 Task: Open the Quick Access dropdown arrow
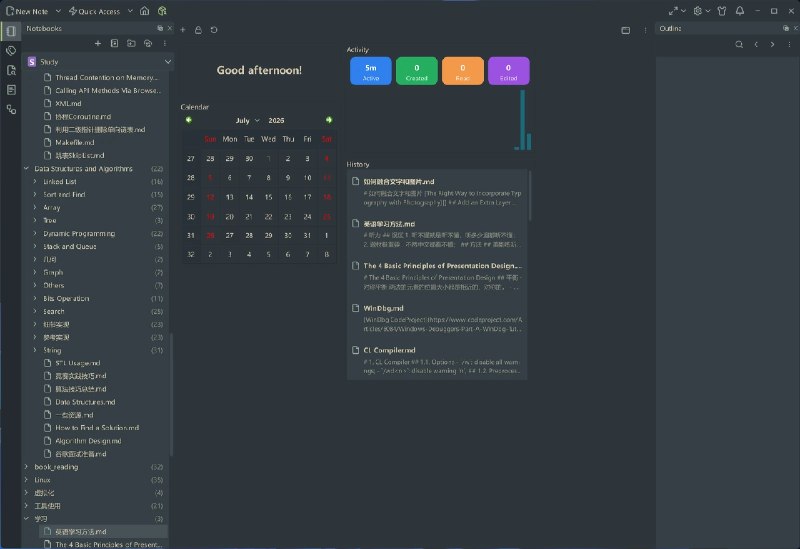(x=130, y=11)
